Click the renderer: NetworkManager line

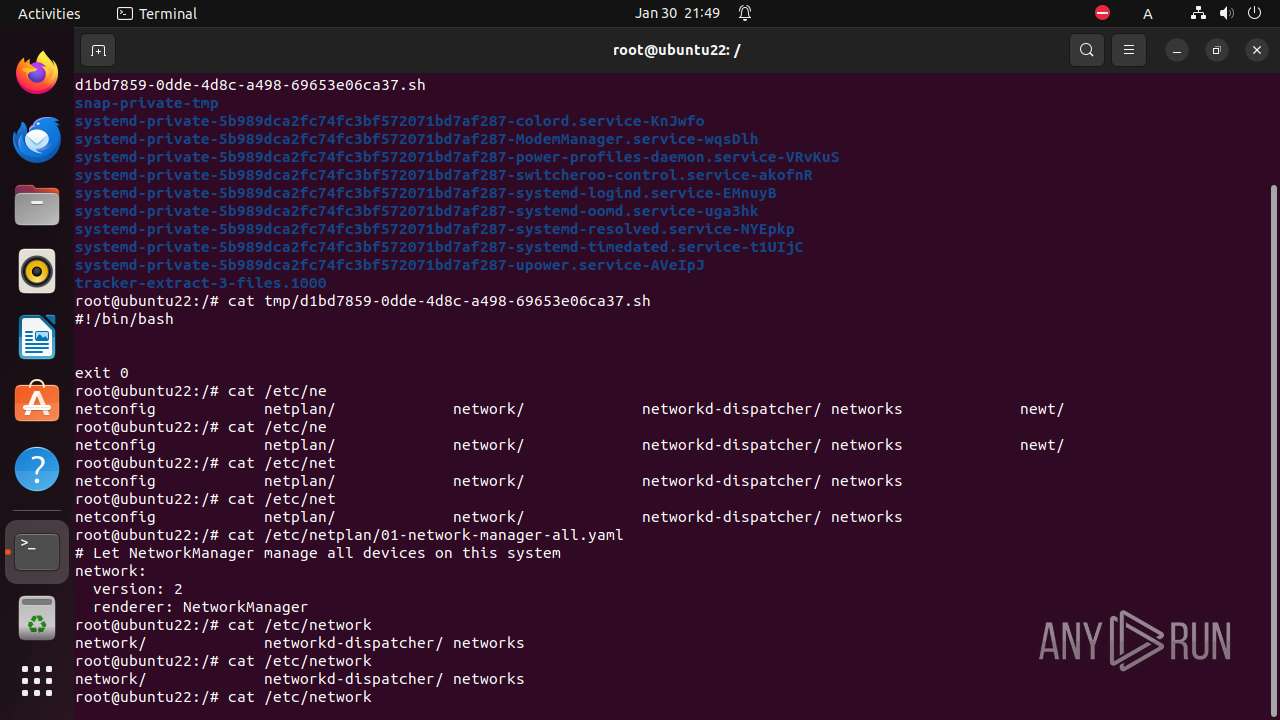click(201, 607)
